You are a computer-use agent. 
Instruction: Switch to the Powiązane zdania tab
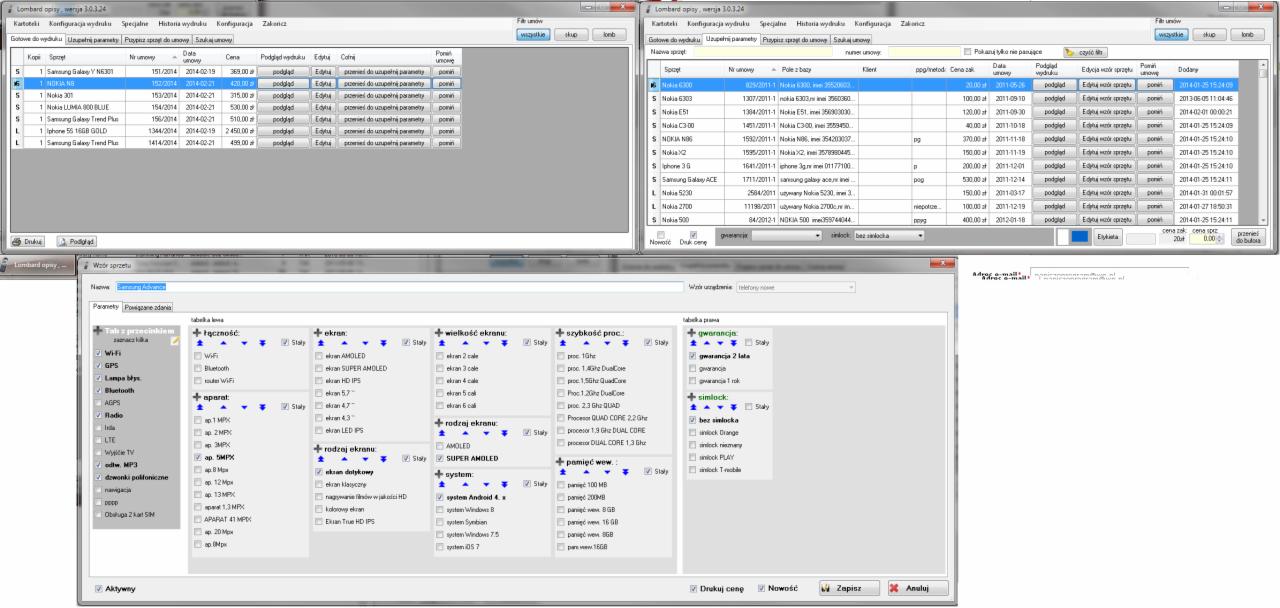(x=150, y=307)
